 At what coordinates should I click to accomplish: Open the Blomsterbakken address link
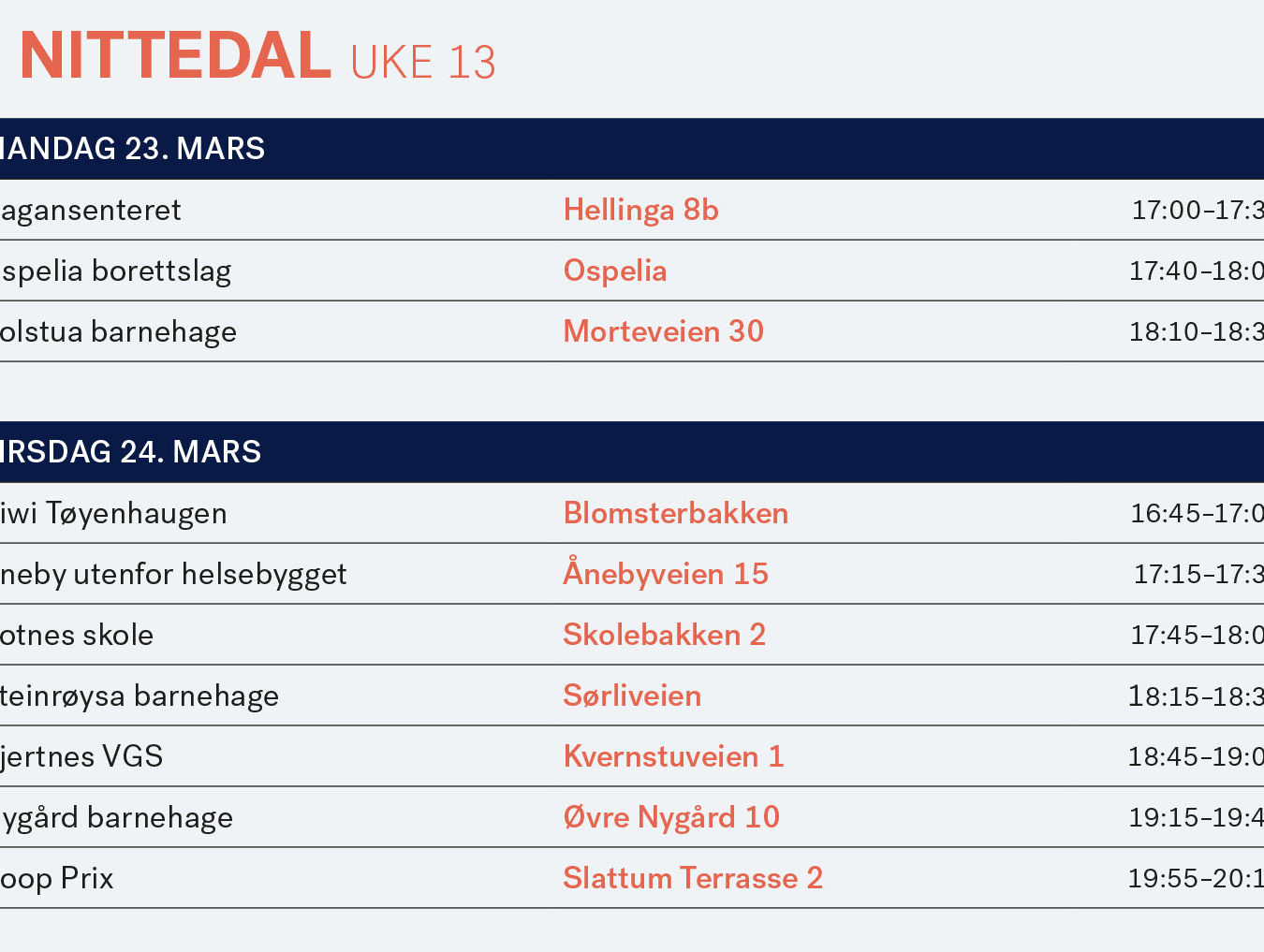676,513
